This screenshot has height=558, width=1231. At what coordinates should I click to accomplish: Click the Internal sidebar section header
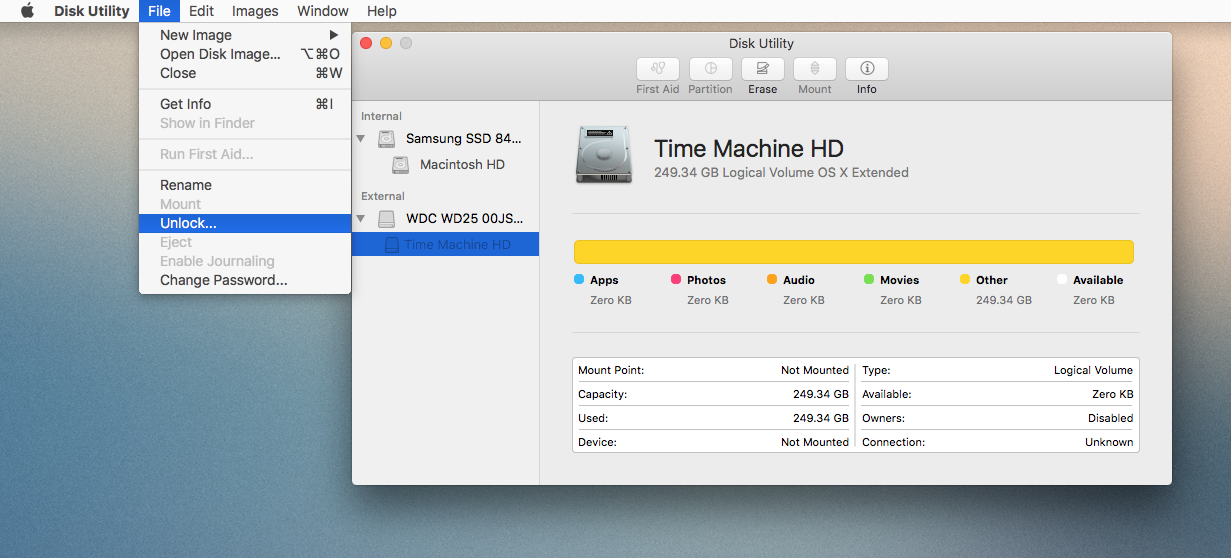pyautogui.click(x=382, y=116)
